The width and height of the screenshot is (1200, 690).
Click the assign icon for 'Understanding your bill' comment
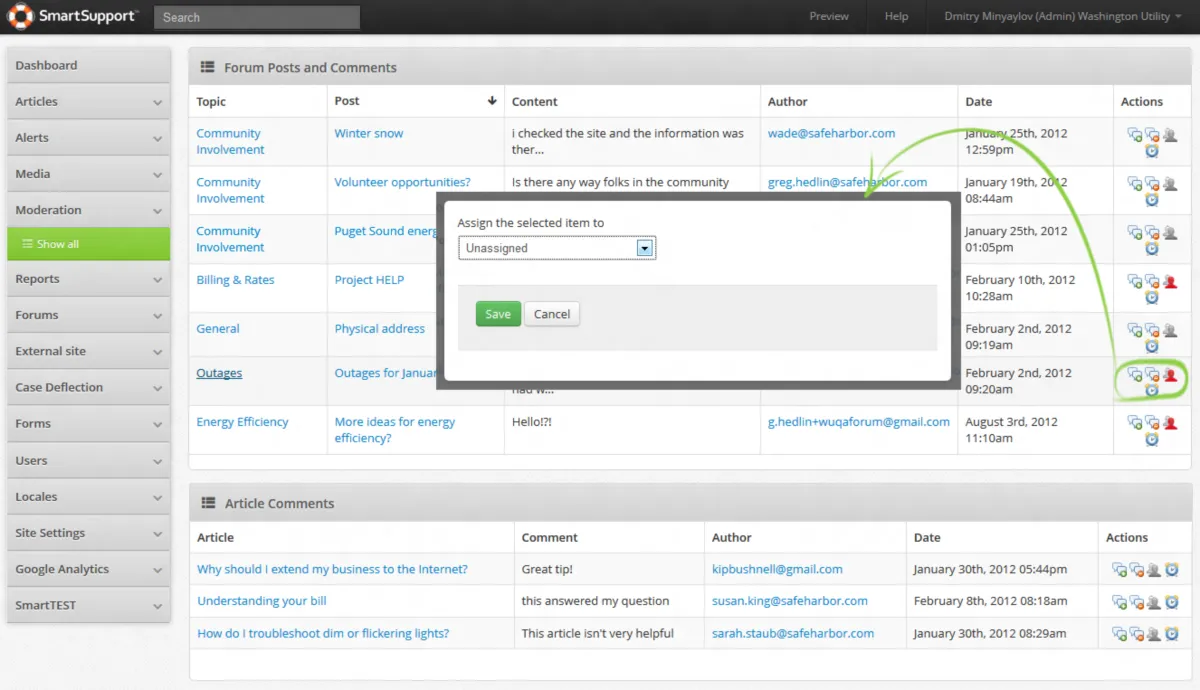[x=1154, y=602]
